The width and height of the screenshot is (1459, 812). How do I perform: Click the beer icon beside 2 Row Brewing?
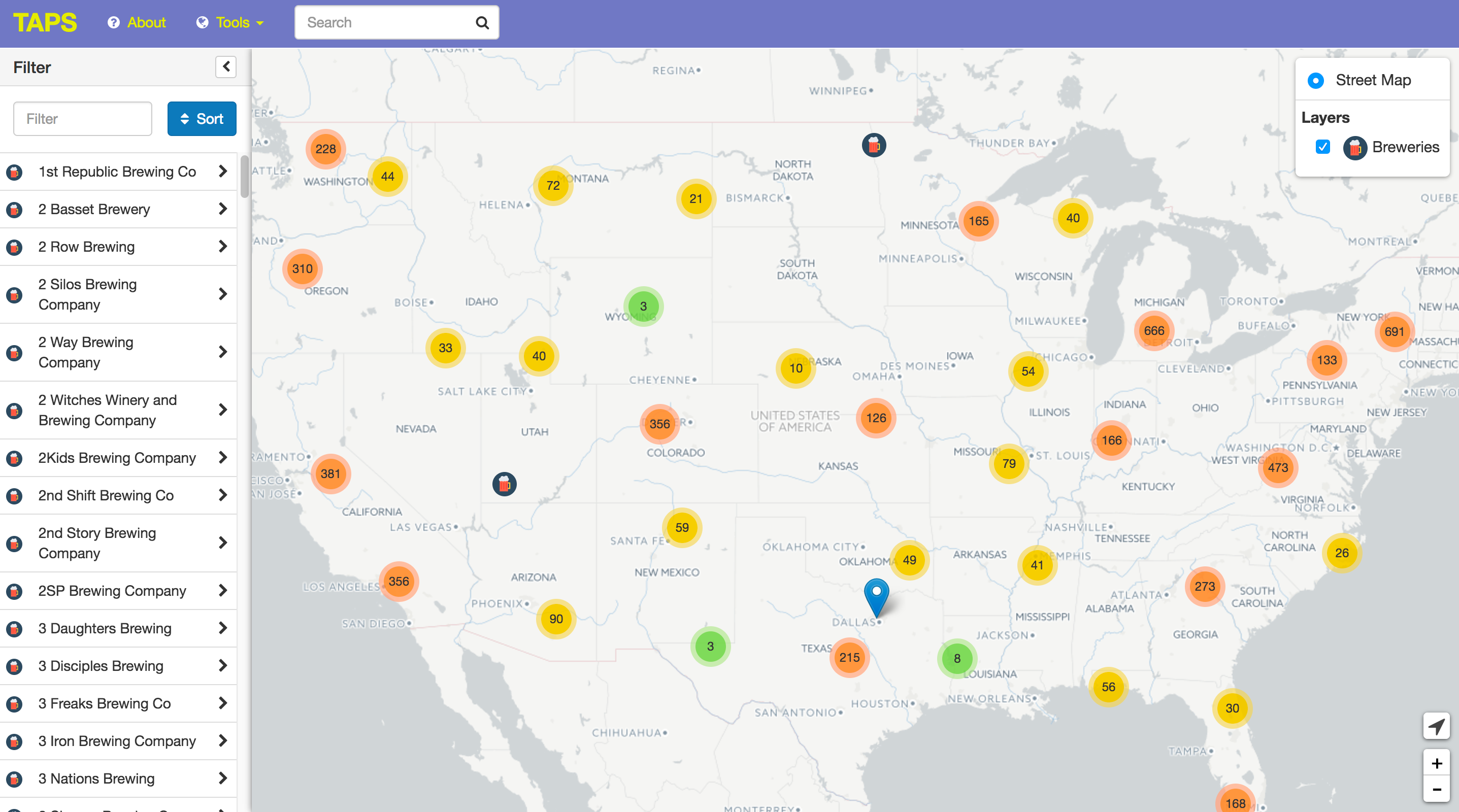pyautogui.click(x=15, y=247)
